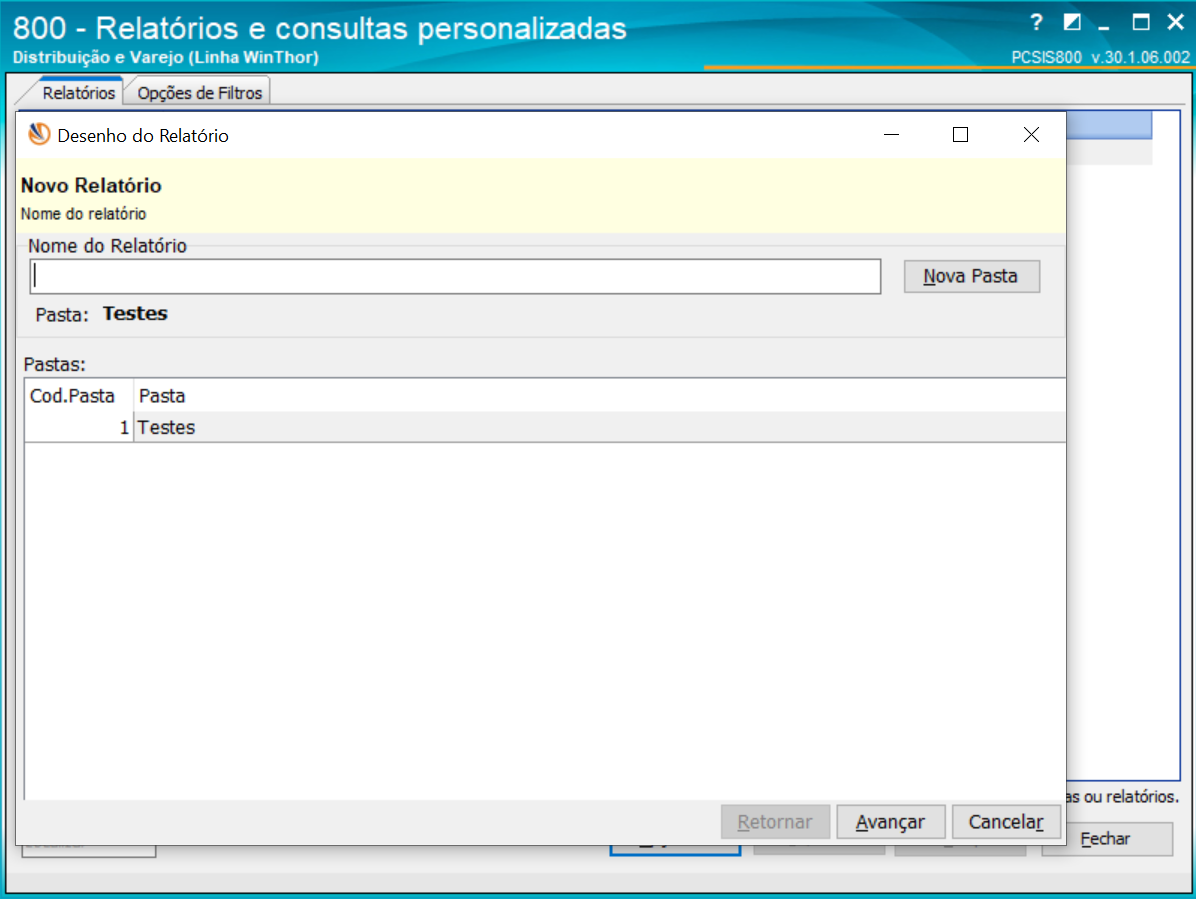Click the WinThor skin toggle icon
The width and height of the screenshot is (1196, 899).
[x=1072, y=22]
